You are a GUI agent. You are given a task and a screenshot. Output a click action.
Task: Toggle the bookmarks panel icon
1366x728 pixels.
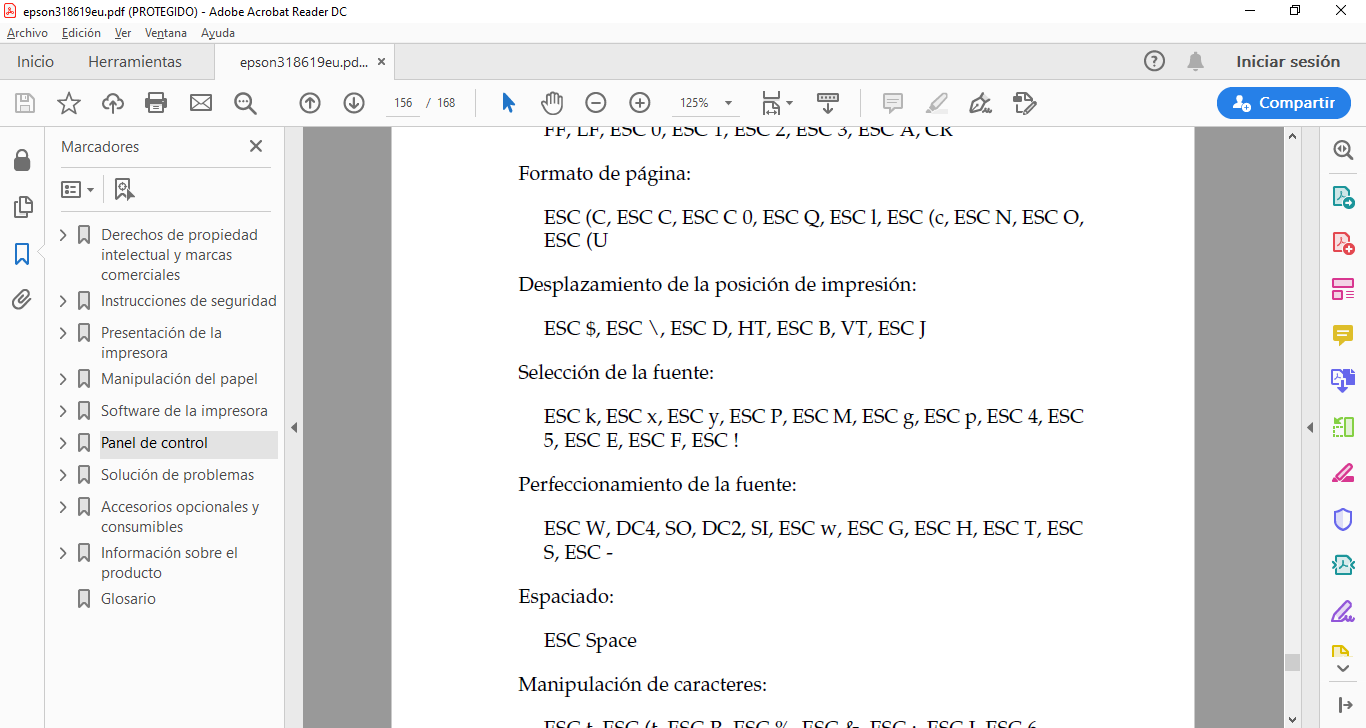pyautogui.click(x=22, y=254)
